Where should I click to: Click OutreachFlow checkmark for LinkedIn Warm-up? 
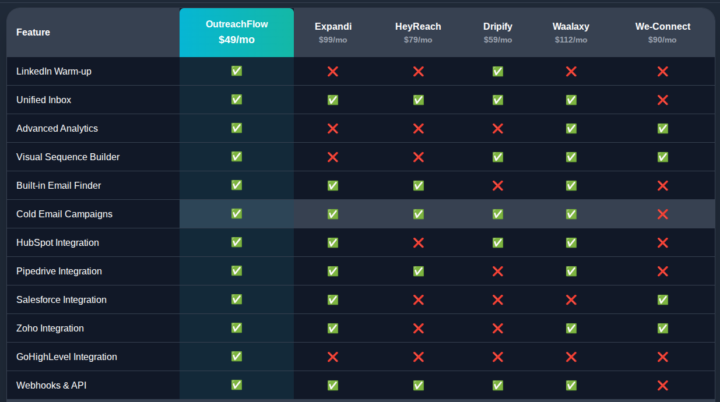pos(236,71)
